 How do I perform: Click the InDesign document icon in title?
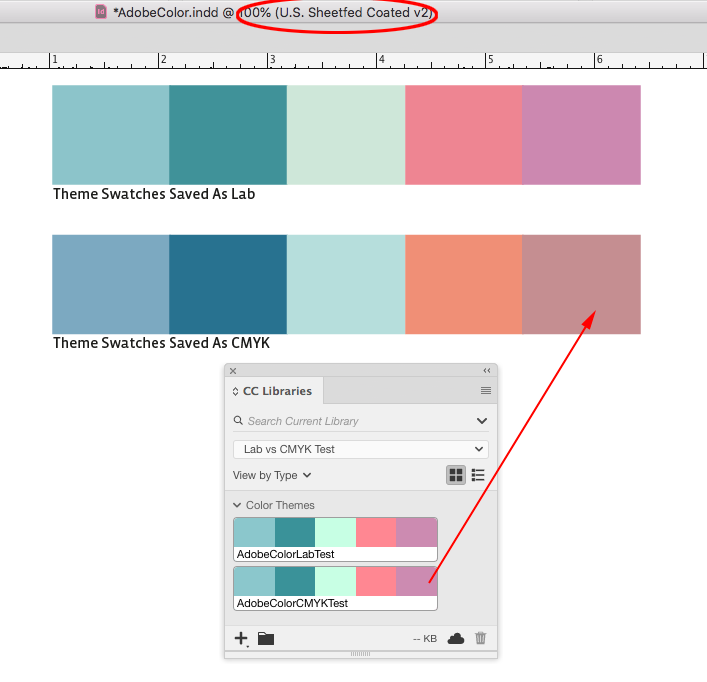click(x=101, y=12)
